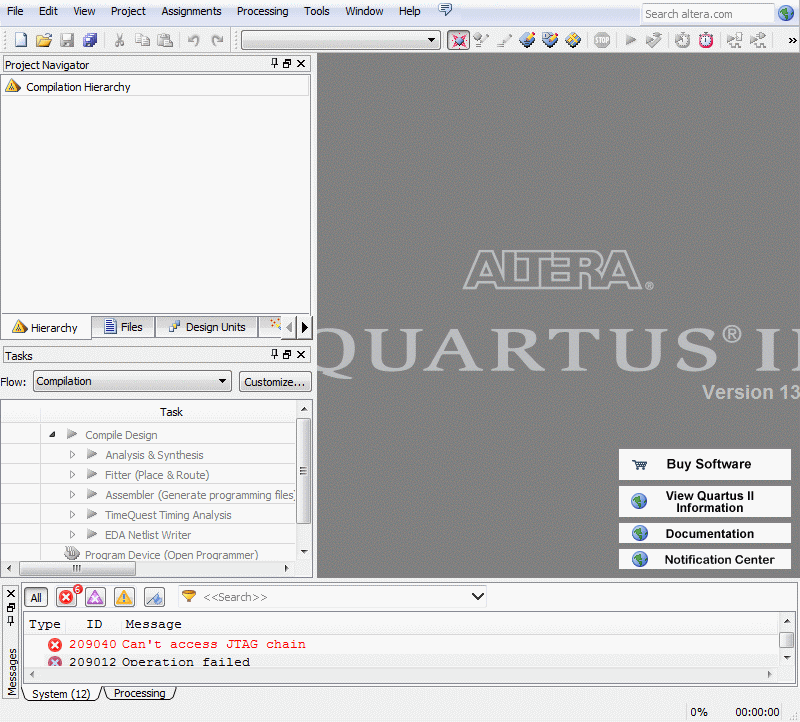The height and width of the screenshot is (722, 800).
Task: Click the Search altera.com input field
Action: tap(706, 14)
